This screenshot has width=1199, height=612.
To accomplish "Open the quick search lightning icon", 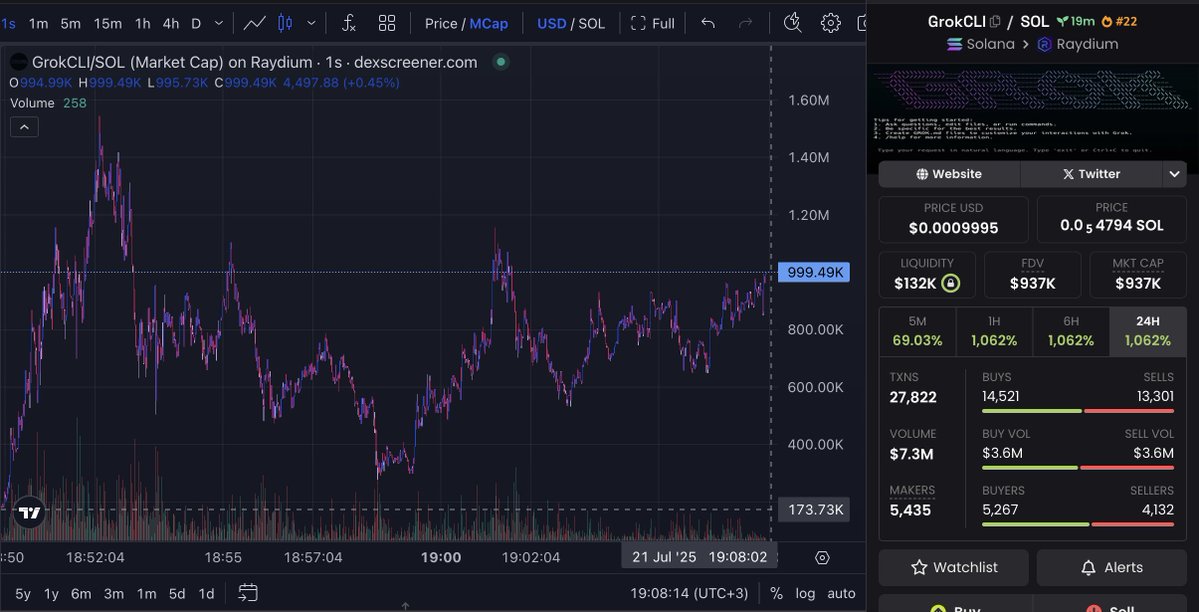I will (x=793, y=24).
